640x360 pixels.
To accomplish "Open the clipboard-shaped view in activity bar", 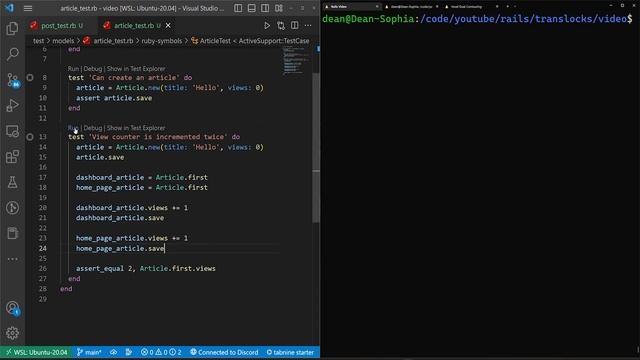I will click(12, 233).
